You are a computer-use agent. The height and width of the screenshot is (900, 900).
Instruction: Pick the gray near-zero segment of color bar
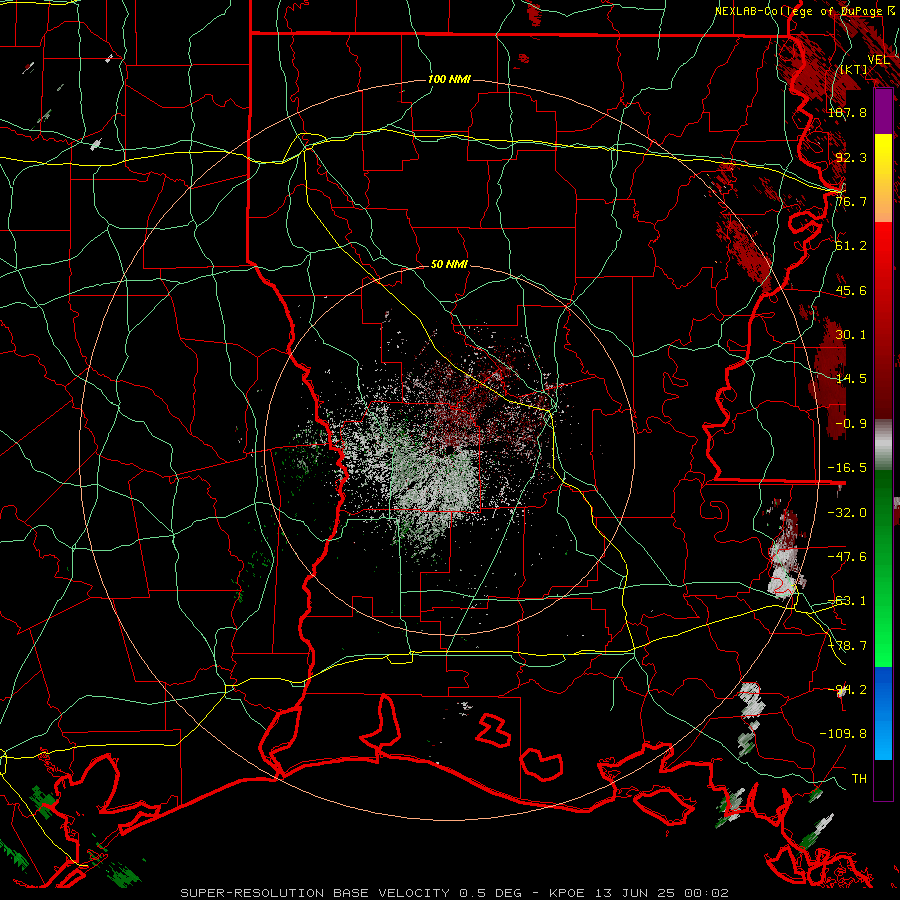[x=883, y=445]
